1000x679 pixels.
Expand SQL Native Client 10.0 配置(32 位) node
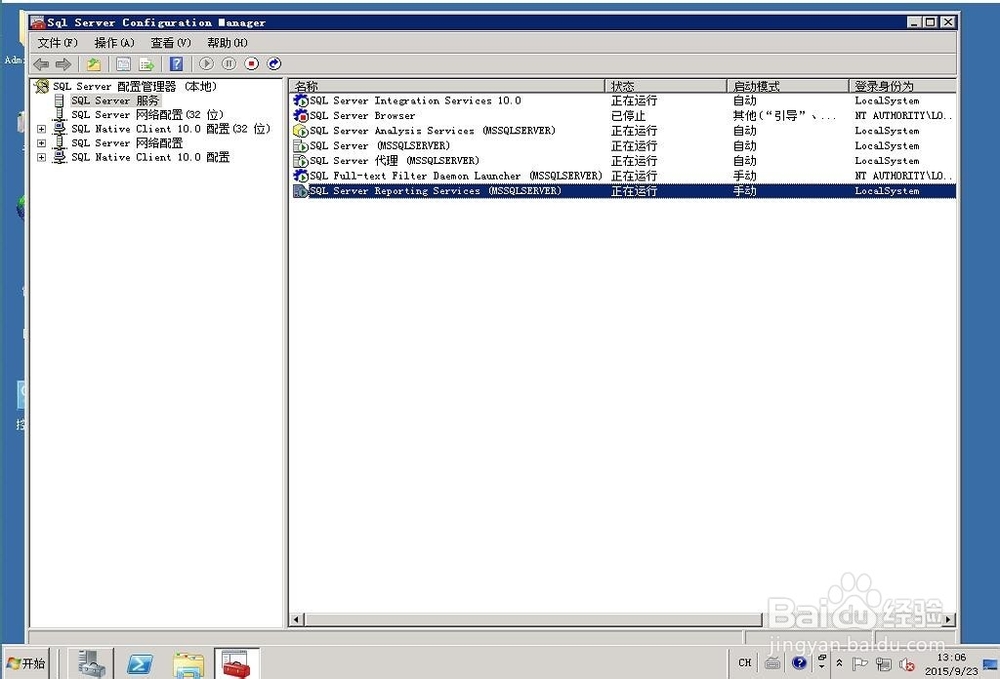(41, 129)
